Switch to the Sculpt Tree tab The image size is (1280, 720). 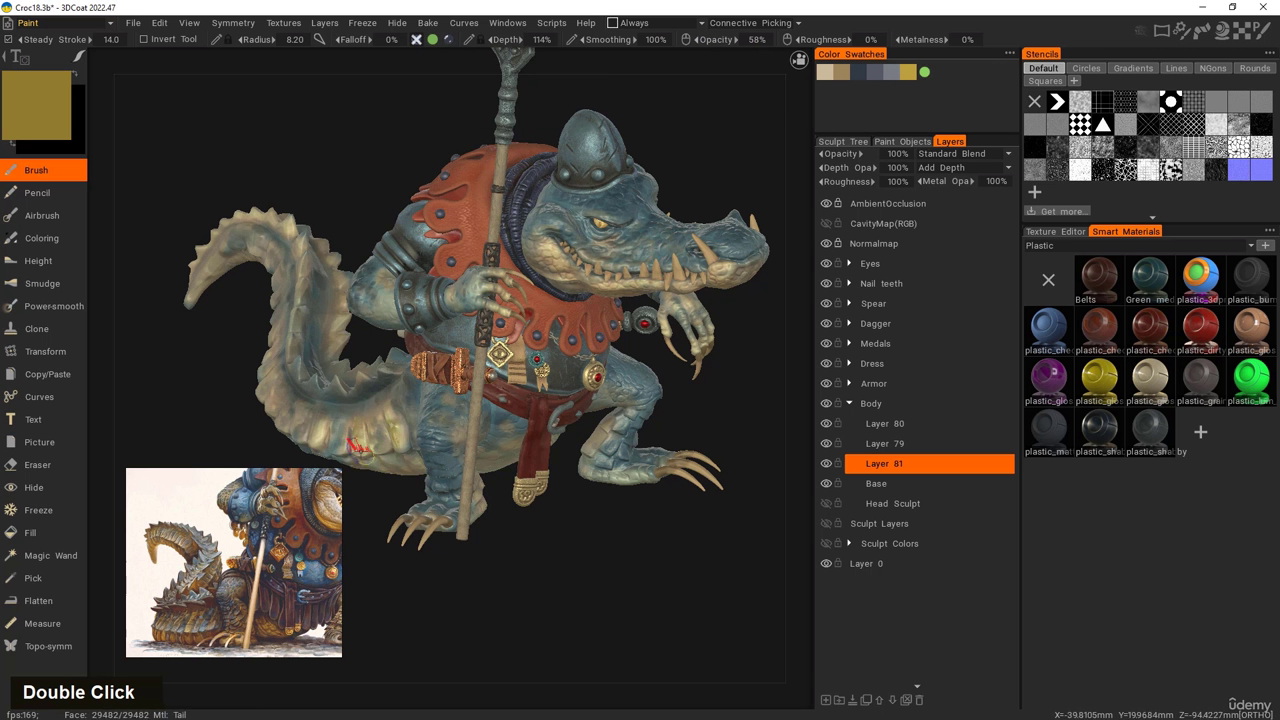pos(843,142)
